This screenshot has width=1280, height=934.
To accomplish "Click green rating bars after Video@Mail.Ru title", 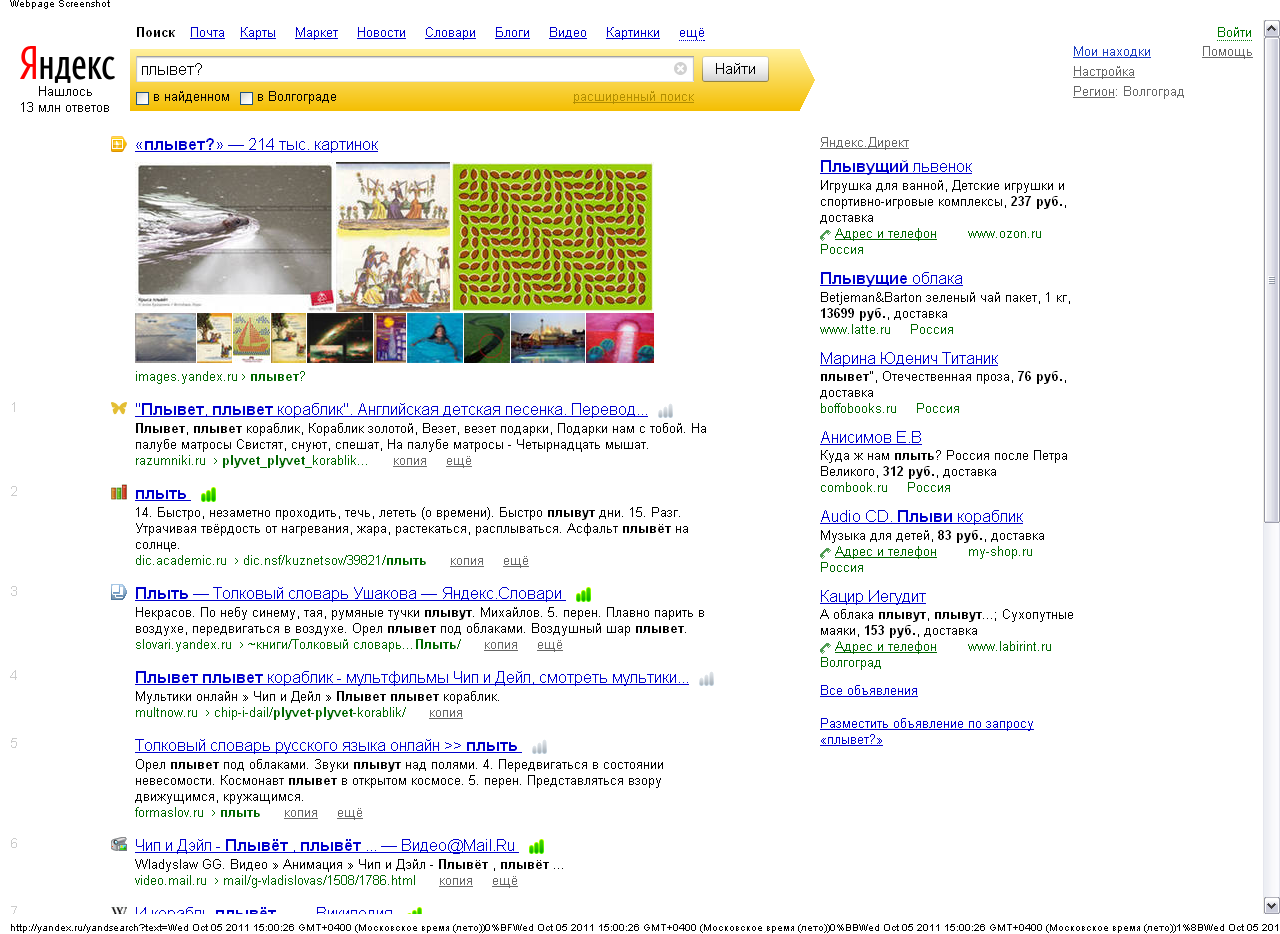I will (537, 846).
